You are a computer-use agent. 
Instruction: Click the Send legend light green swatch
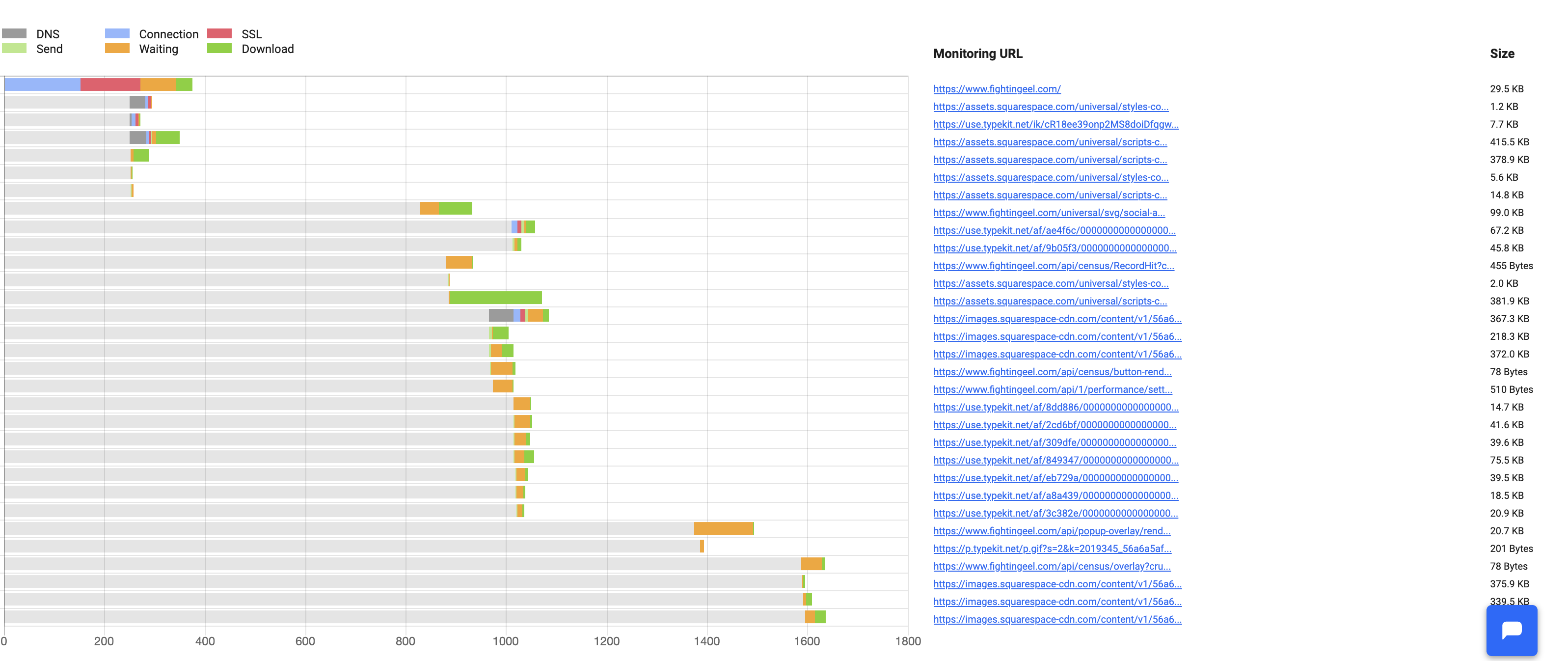pos(14,49)
